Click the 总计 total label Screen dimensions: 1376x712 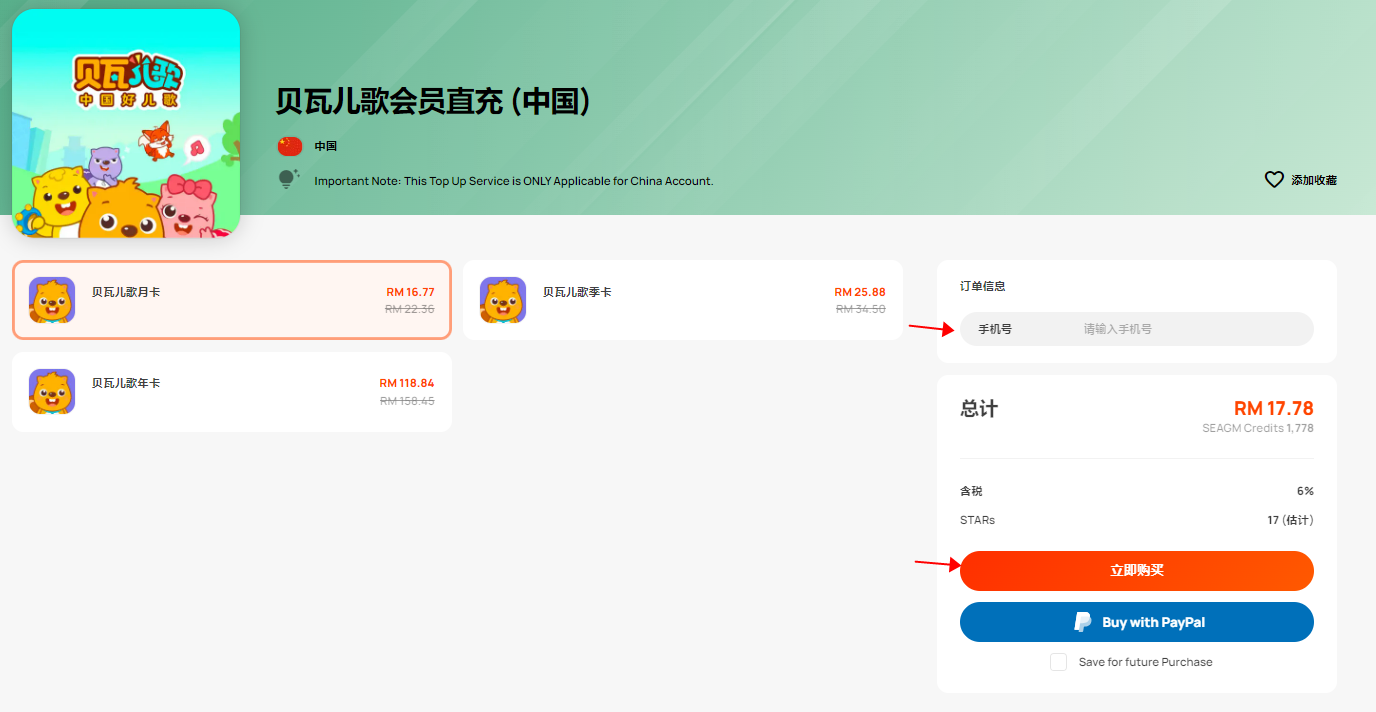click(979, 409)
